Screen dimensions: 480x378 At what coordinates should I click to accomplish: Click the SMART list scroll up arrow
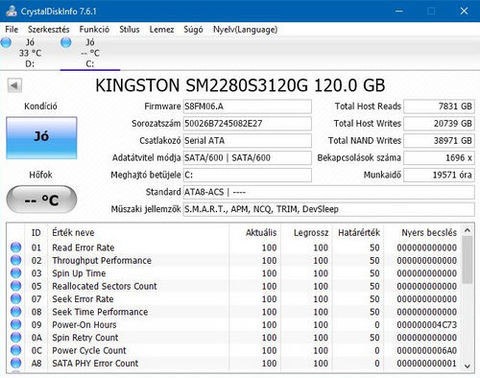[467, 230]
